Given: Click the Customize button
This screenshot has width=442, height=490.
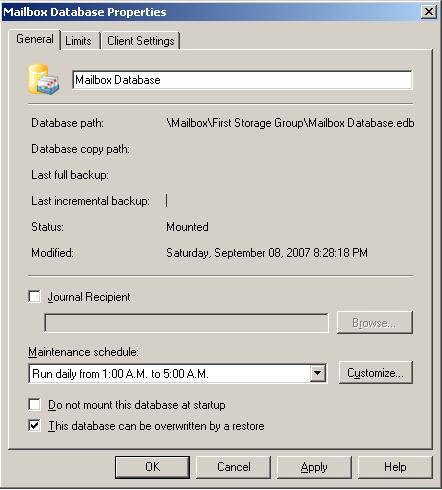Looking at the screenshot, I should (376, 373).
